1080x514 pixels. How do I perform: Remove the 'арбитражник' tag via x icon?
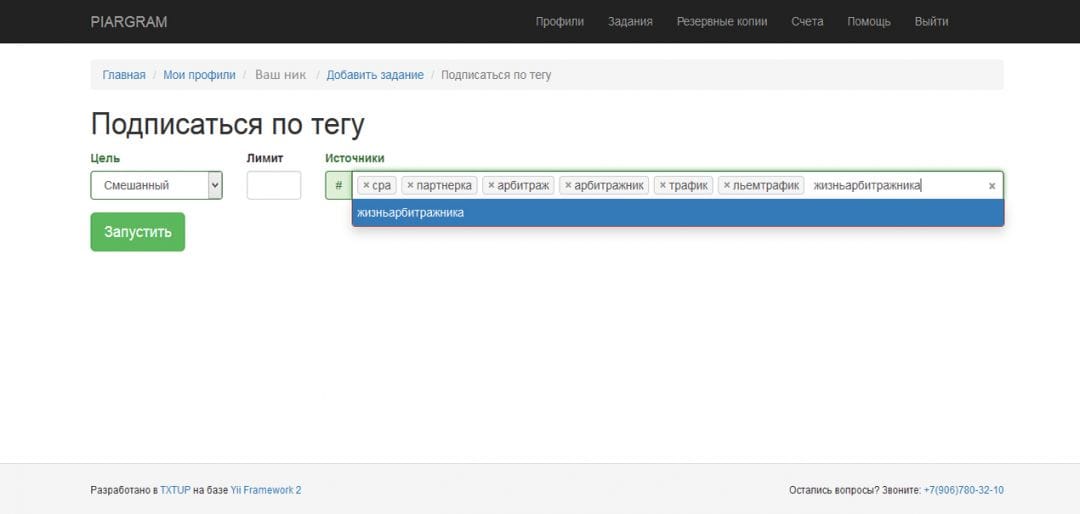coord(568,185)
